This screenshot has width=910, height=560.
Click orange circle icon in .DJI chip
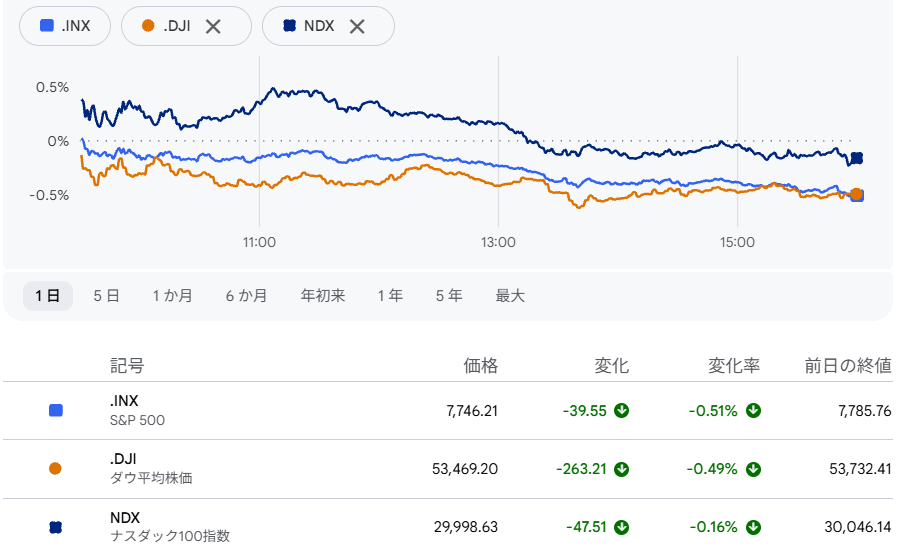(148, 26)
